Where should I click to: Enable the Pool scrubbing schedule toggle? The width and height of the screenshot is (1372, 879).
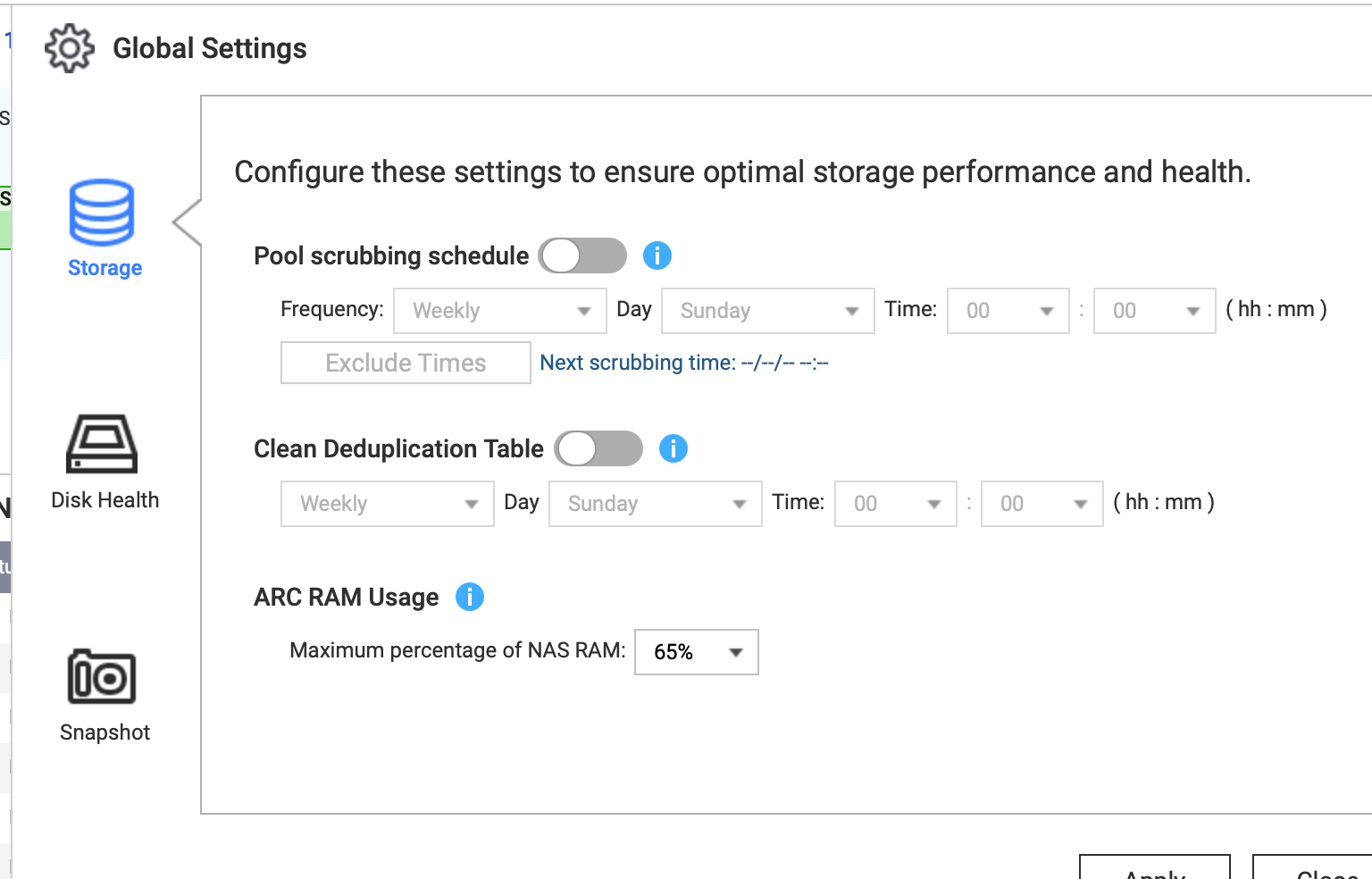(582, 255)
